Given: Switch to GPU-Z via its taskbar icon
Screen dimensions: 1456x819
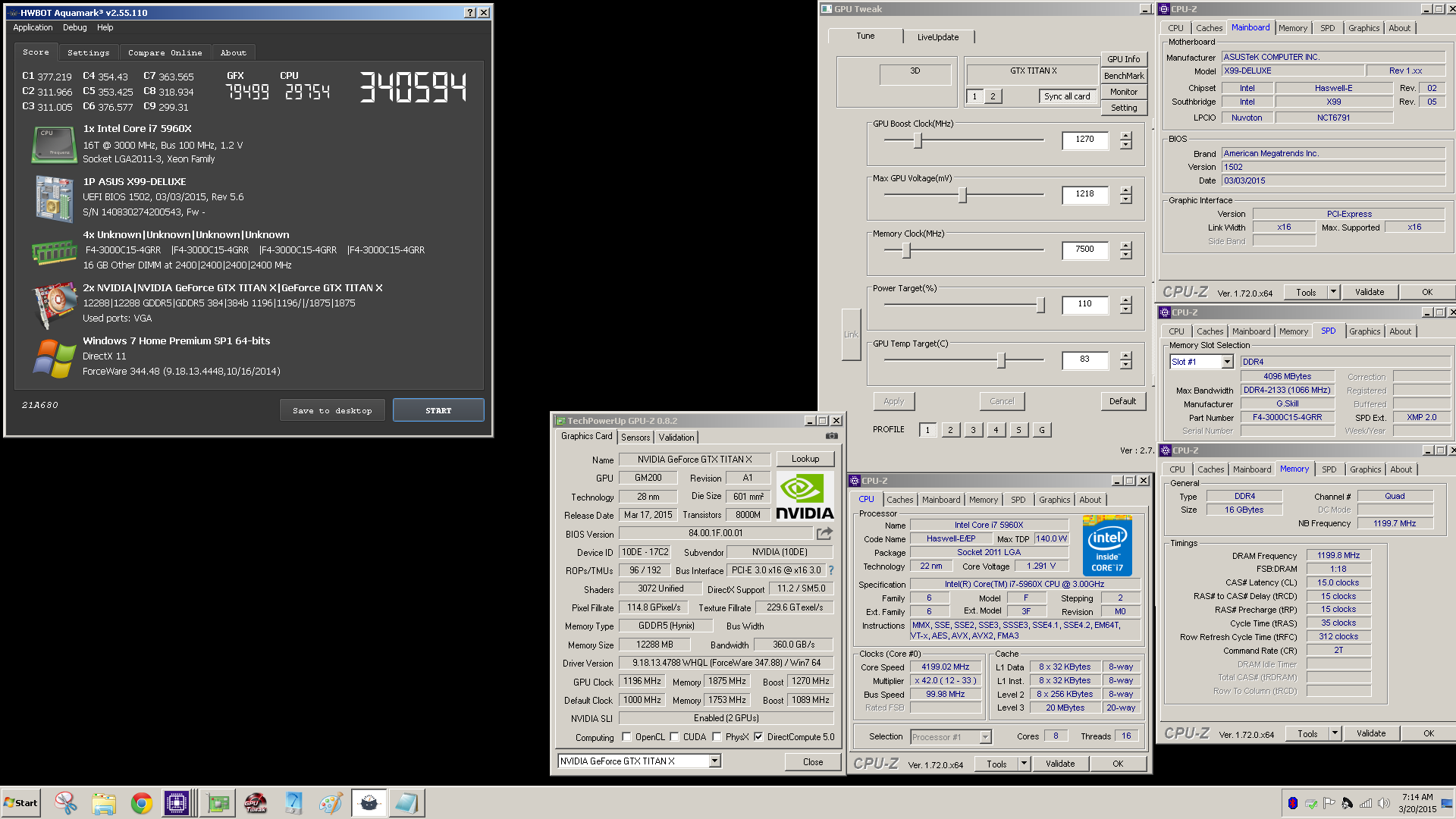Looking at the screenshot, I should click(x=218, y=803).
